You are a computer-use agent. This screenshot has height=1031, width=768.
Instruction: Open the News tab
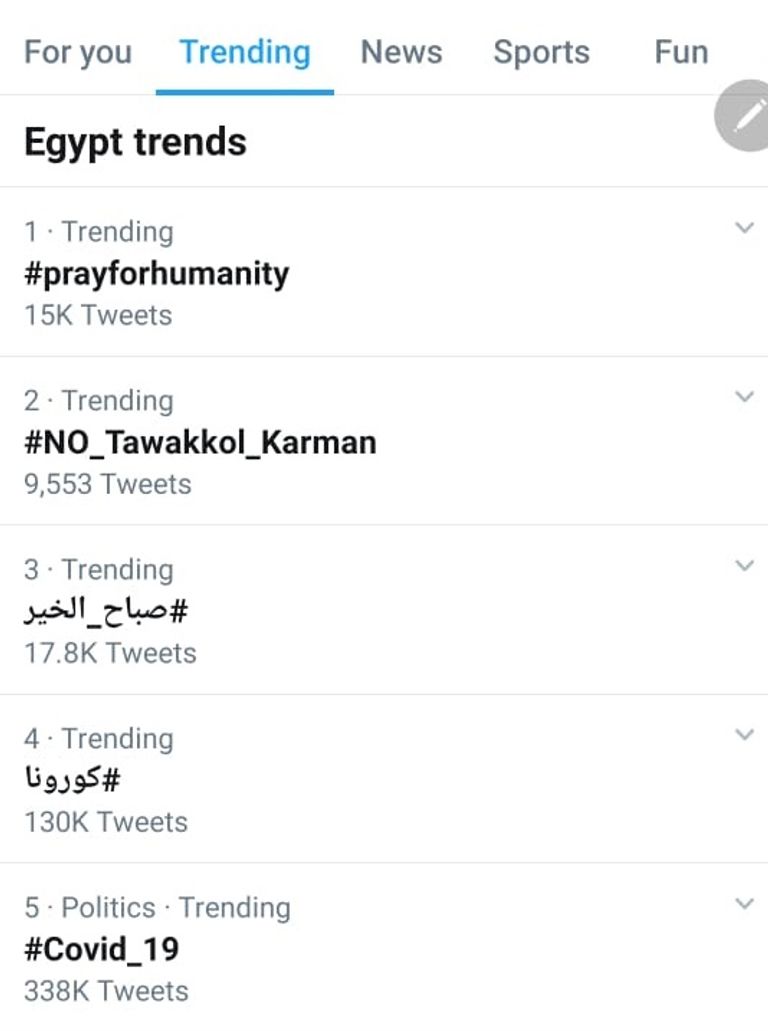(x=402, y=52)
